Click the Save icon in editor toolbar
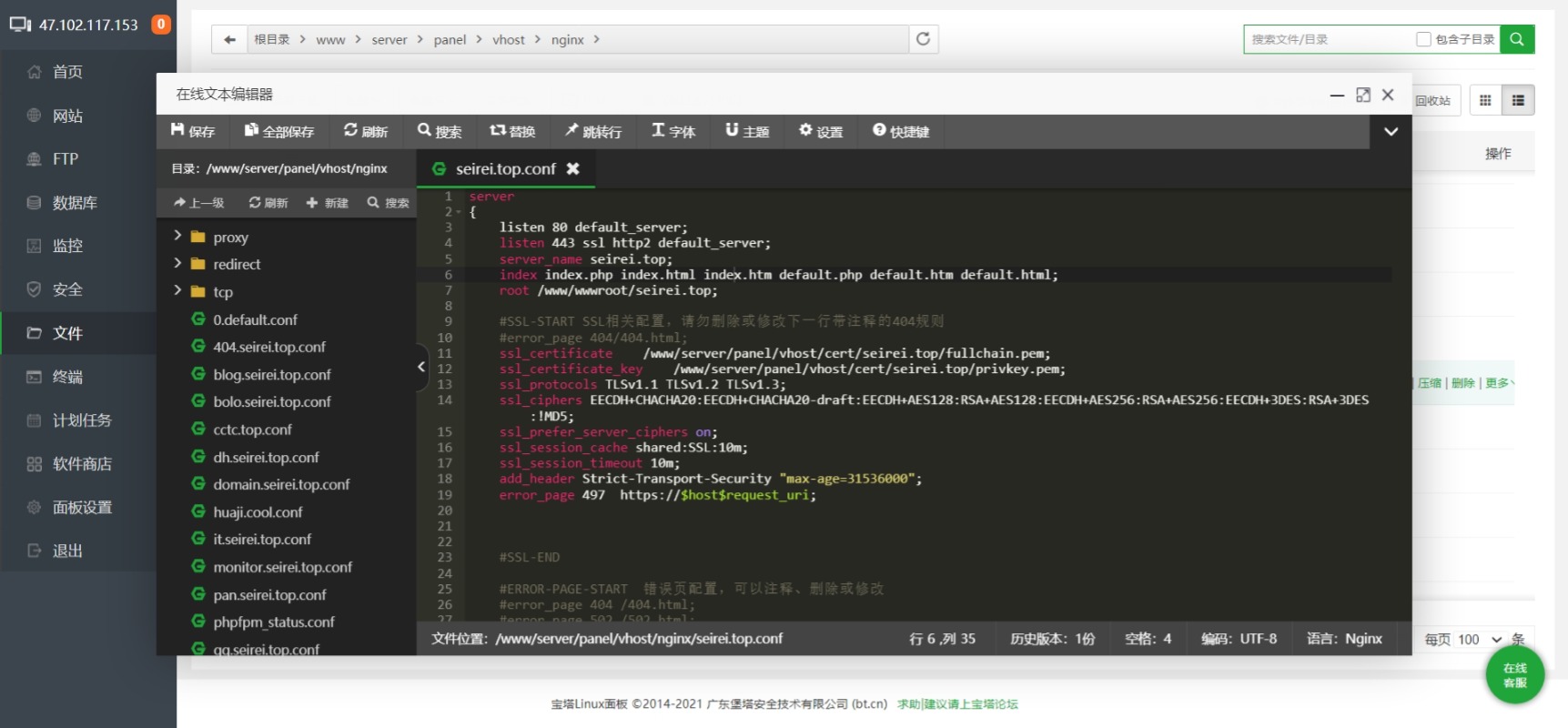The height and width of the screenshot is (728, 1568). (x=192, y=131)
